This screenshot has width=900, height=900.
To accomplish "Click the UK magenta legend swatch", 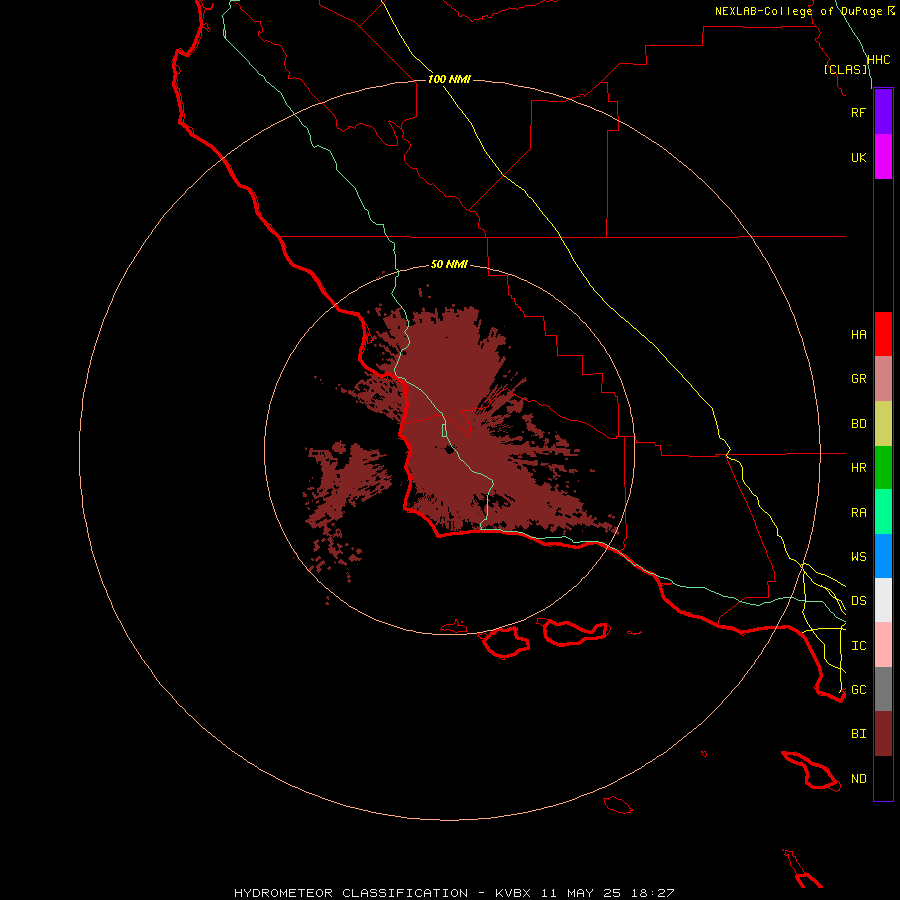I will (x=883, y=157).
